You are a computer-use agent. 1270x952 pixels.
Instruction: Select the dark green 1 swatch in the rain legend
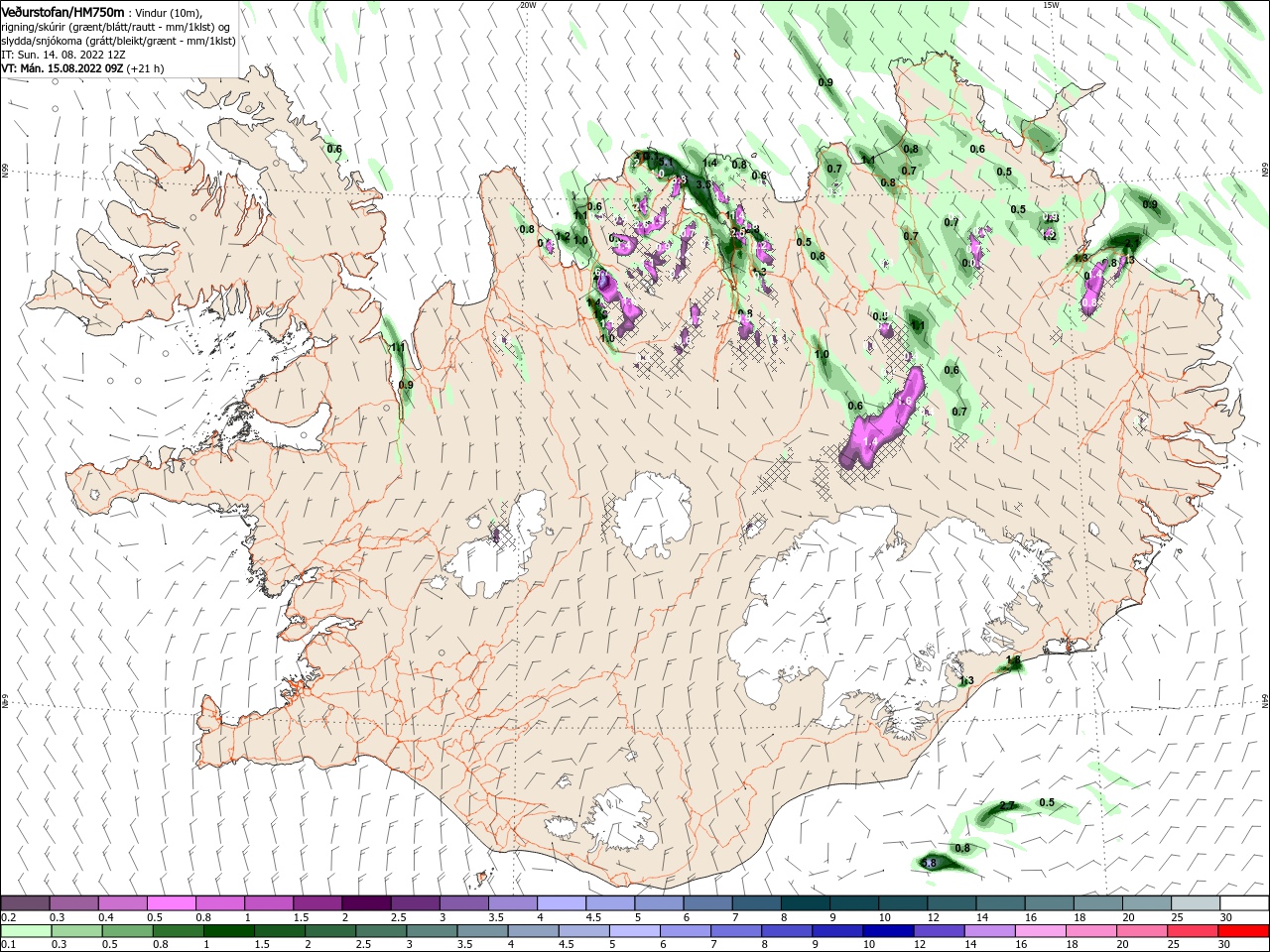tap(228, 931)
